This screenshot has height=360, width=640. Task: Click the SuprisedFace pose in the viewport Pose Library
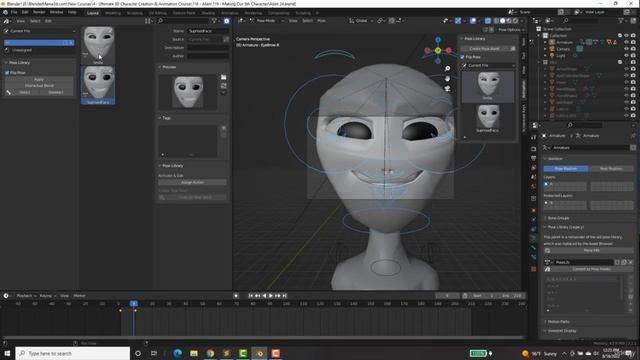(x=488, y=118)
